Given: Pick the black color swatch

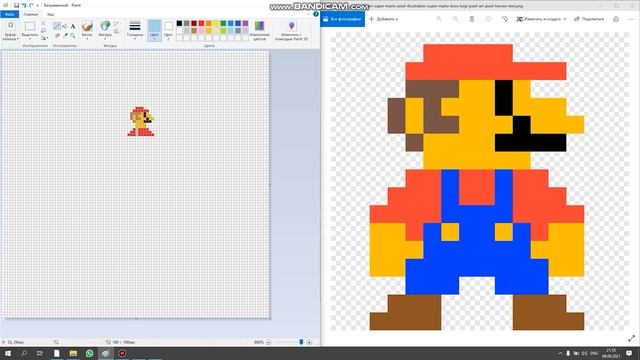Looking at the screenshot, I should coord(179,23).
